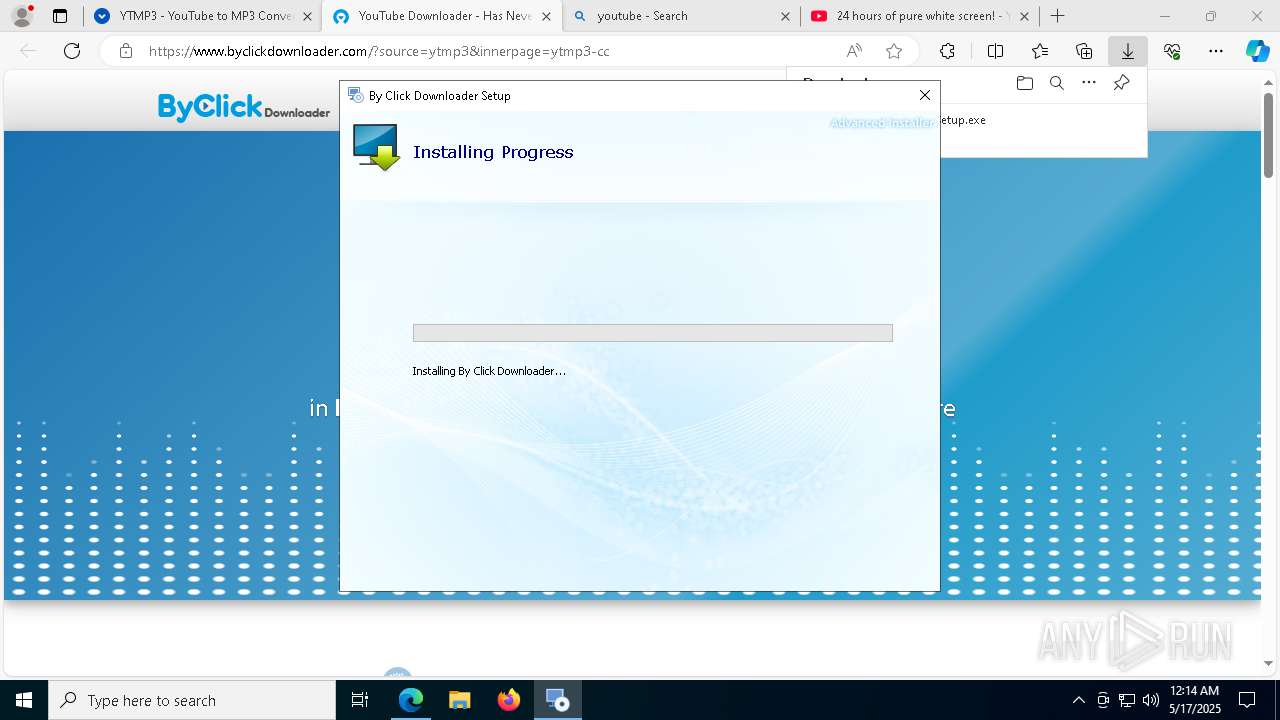Open Browser essentials icon

pos(1172,51)
